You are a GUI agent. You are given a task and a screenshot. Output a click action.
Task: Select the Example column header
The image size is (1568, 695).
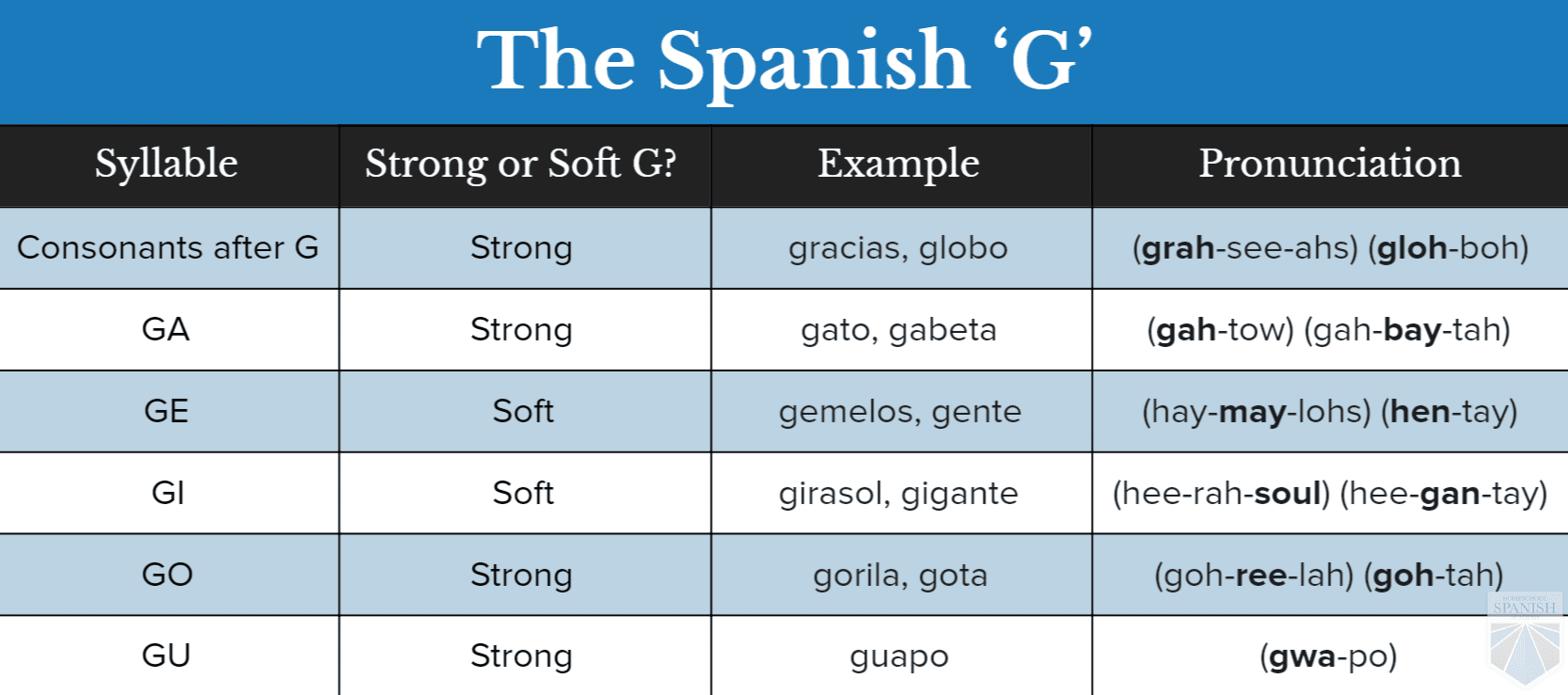pyautogui.click(x=898, y=164)
